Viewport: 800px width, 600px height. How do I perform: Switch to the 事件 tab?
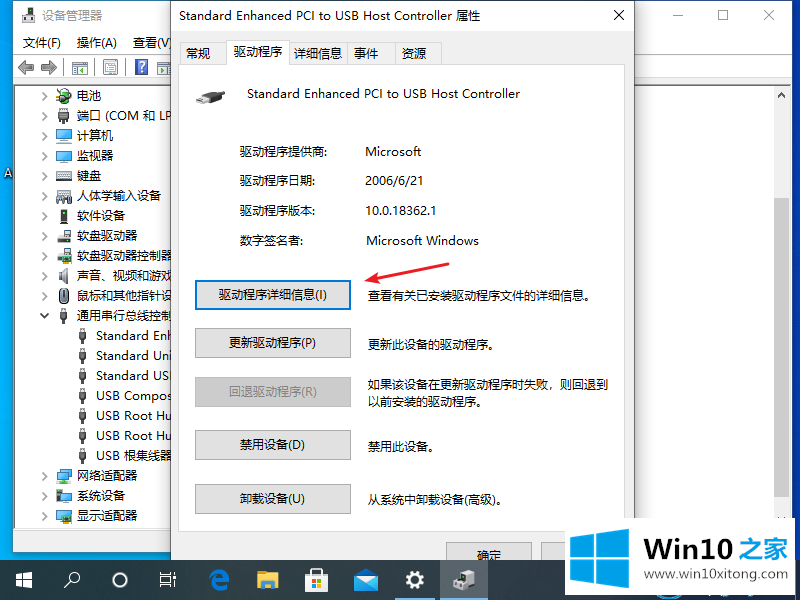371,54
